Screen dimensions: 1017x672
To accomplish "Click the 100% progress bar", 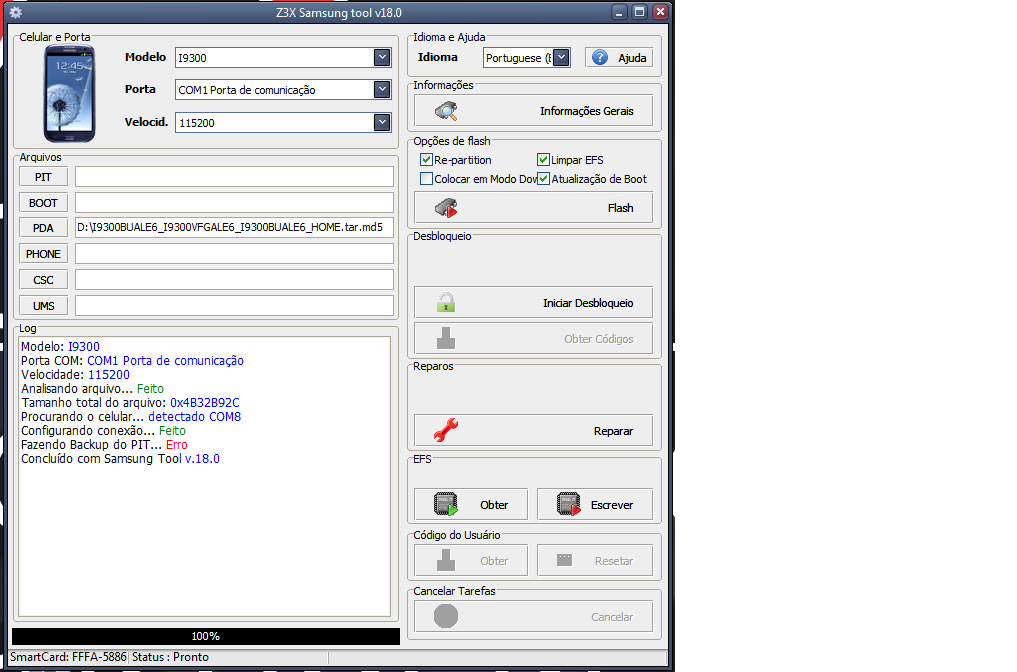I will (x=206, y=636).
